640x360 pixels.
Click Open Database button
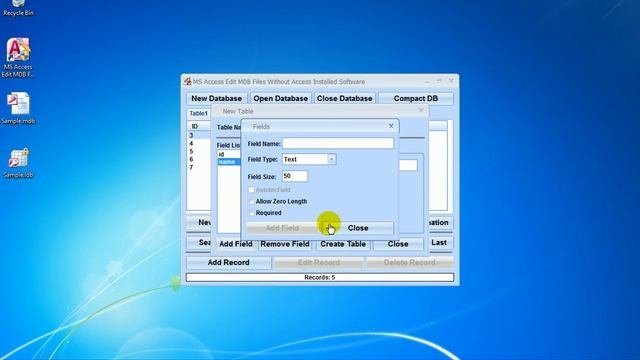[x=280, y=98]
